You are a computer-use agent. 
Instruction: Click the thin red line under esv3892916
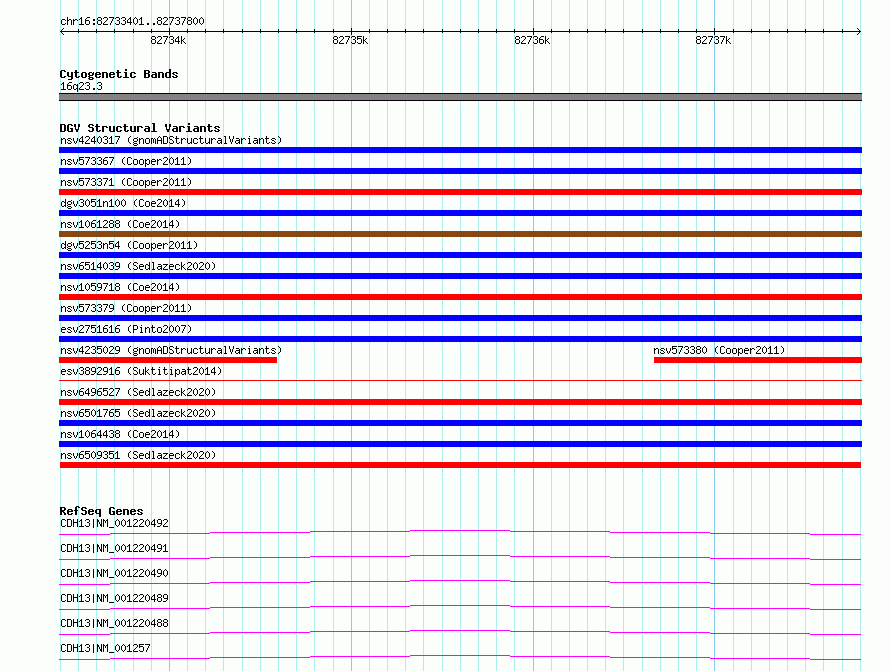pyautogui.click(x=460, y=380)
